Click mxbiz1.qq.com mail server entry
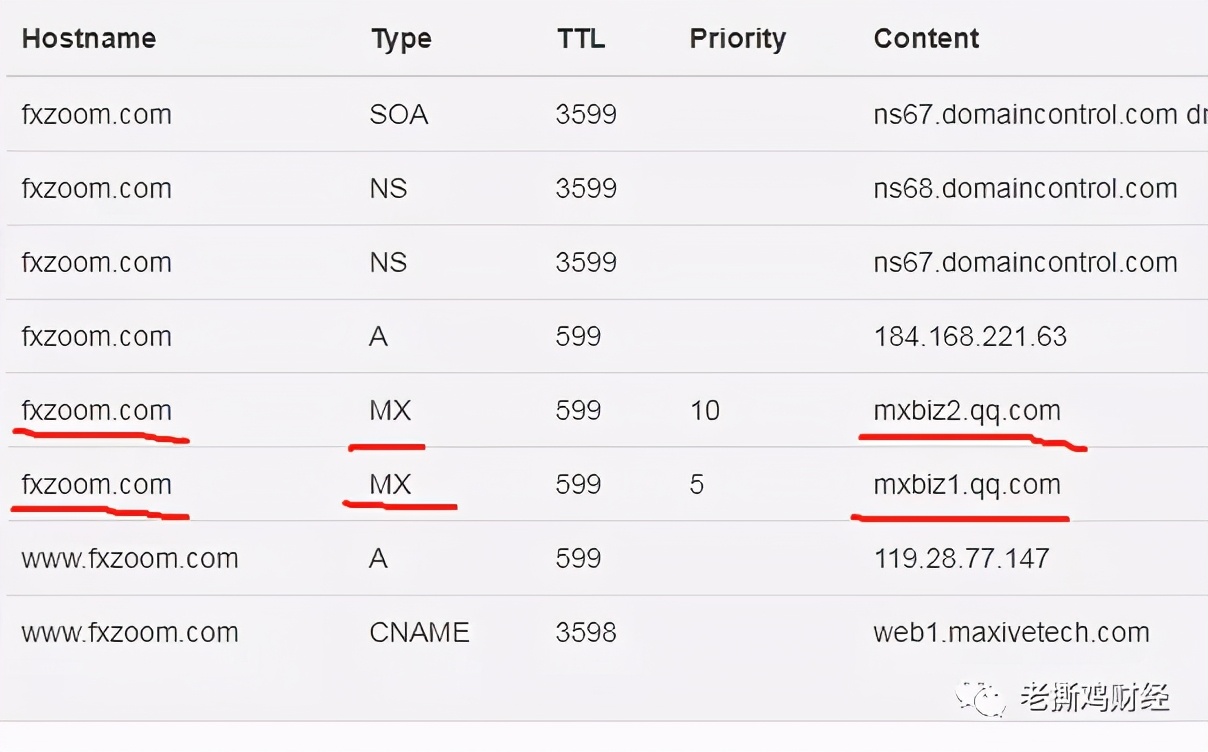Viewport: 1208px width, 752px height. click(x=967, y=485)
